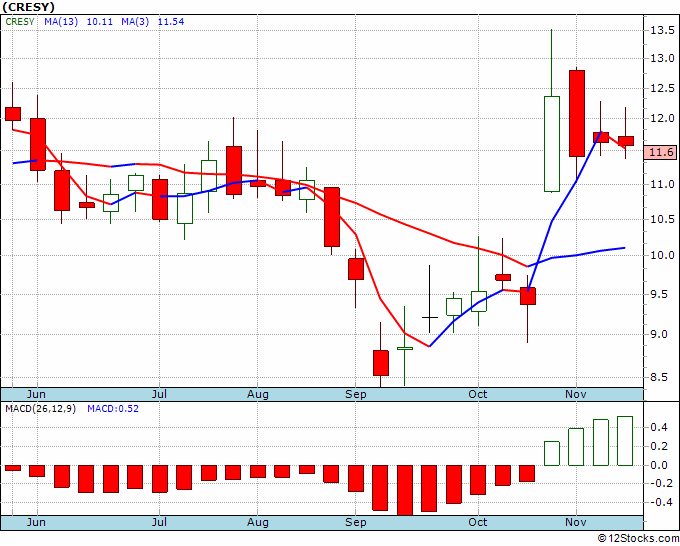
Task: Click the MACD(26,12,9) indicator label
Action: pyautogui.click(x=40, y=409)
